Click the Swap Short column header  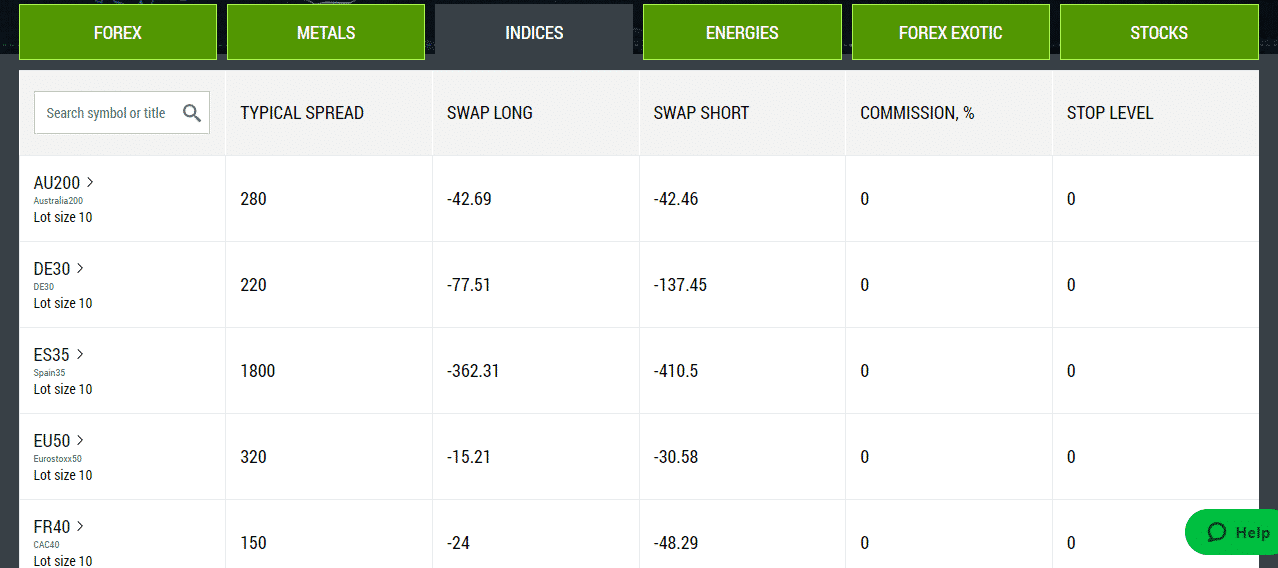coord(701,113)
